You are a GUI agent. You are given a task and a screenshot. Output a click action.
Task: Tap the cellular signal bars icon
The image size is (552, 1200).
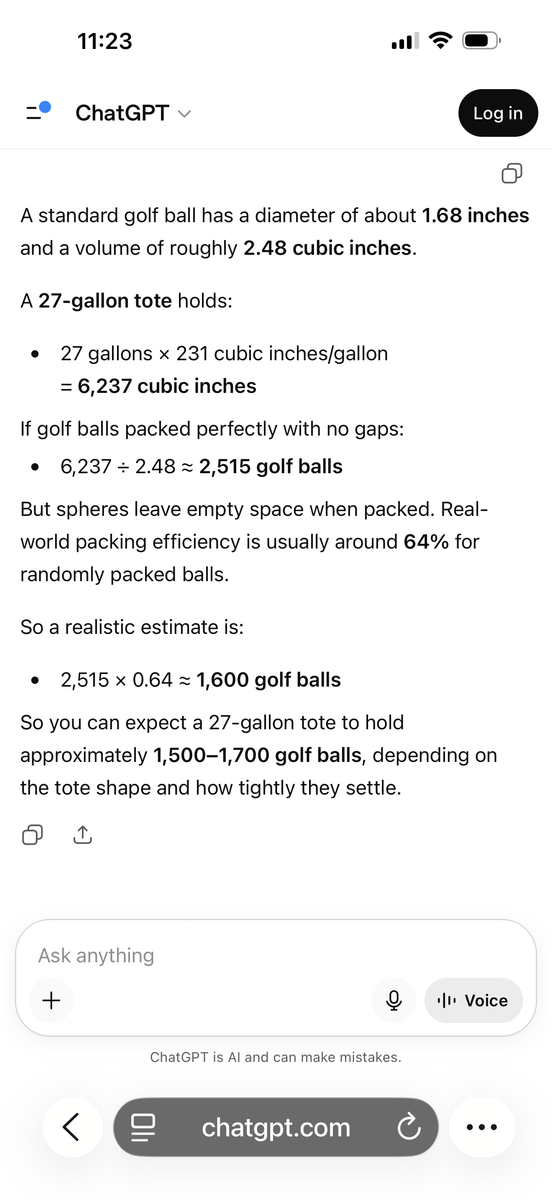pyautogui.click(x=404, y=42)
